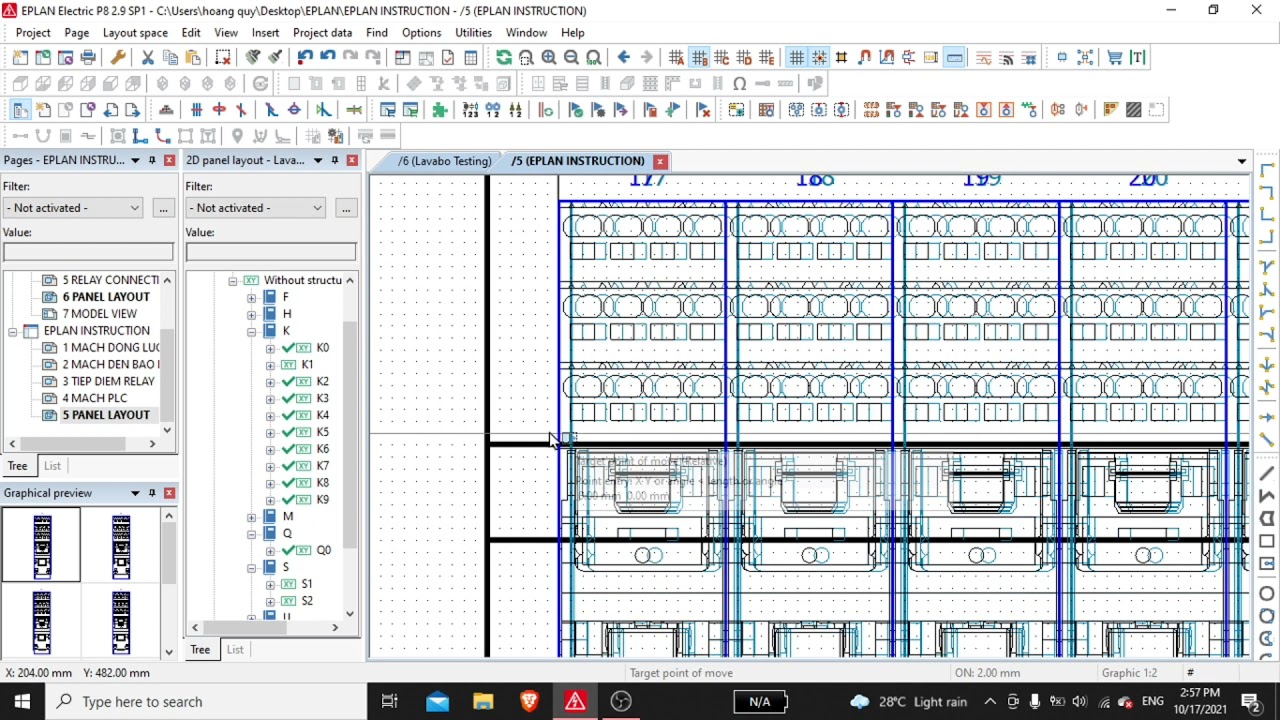Click the Copy icon in the toolbar

[170, 58]
